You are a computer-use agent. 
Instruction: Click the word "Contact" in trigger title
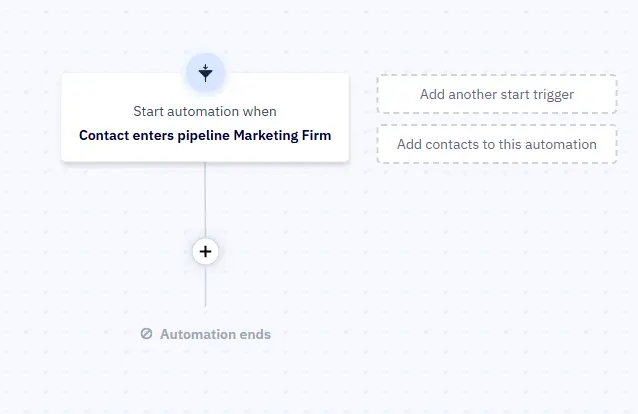pyautogui.click(x=105, y=135)
